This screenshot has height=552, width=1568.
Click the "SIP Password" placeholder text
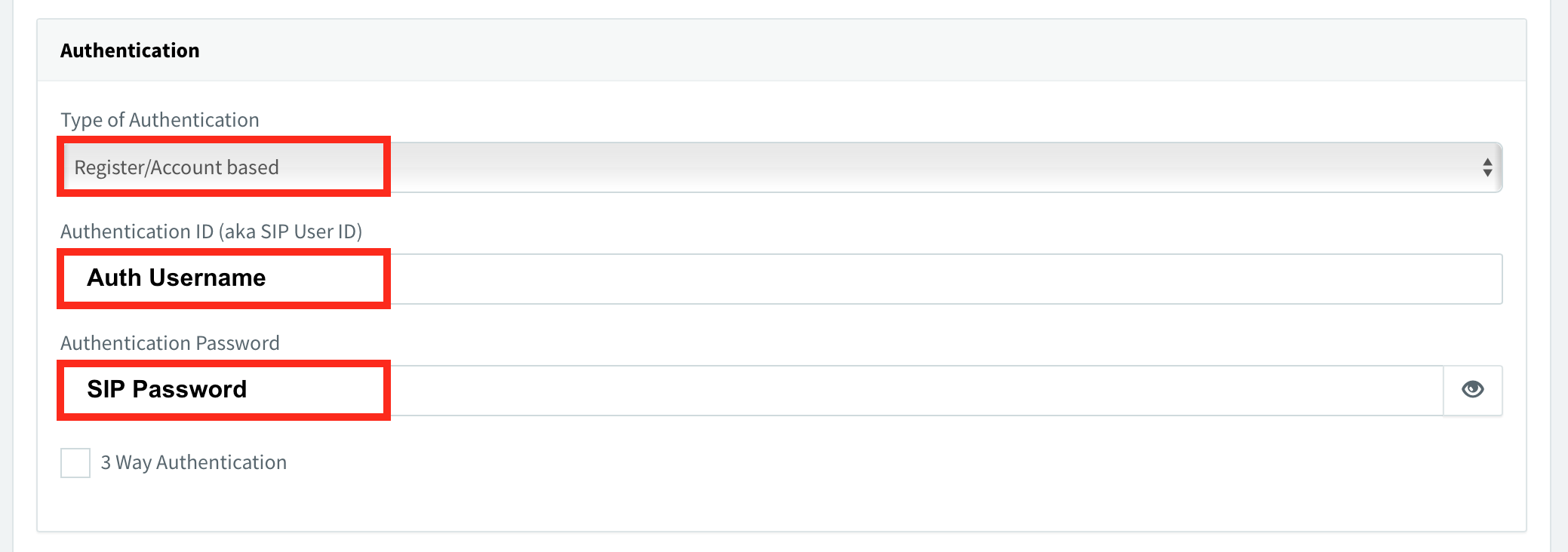tap(167, 389)
